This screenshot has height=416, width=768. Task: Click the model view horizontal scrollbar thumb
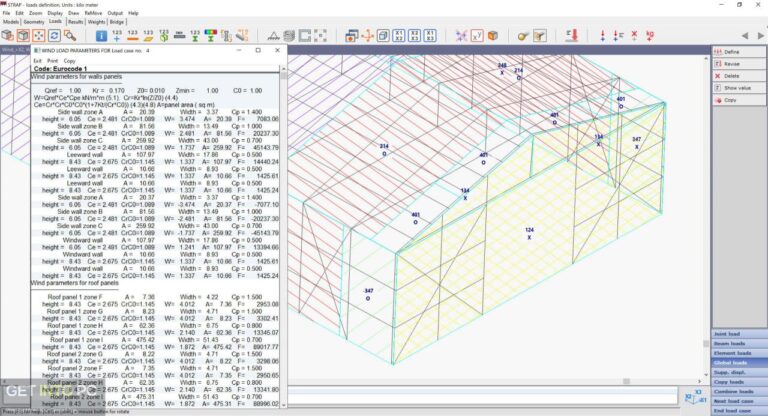(x=626, y=381)
